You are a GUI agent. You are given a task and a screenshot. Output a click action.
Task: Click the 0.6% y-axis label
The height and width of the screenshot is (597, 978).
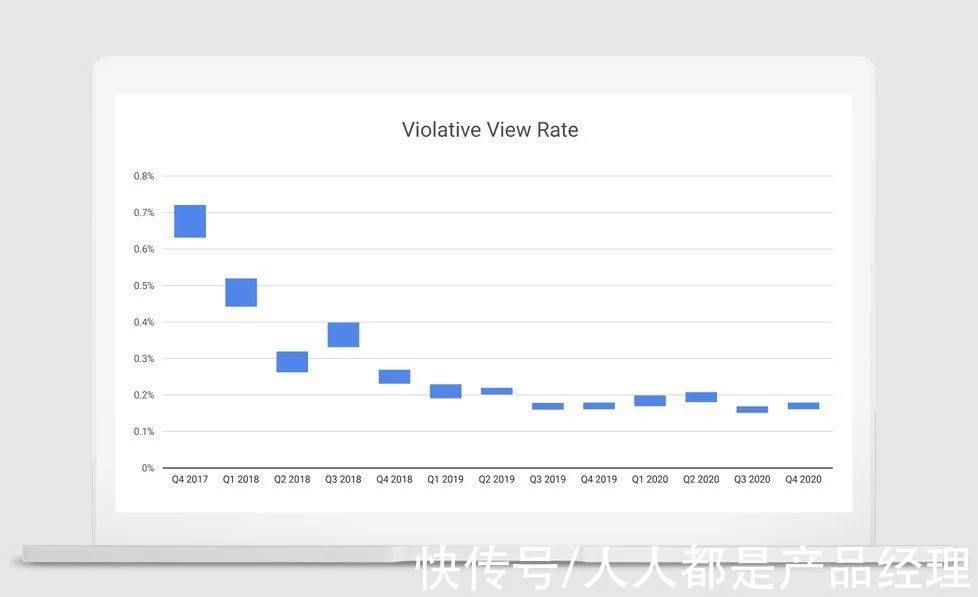tap(143, 249)
